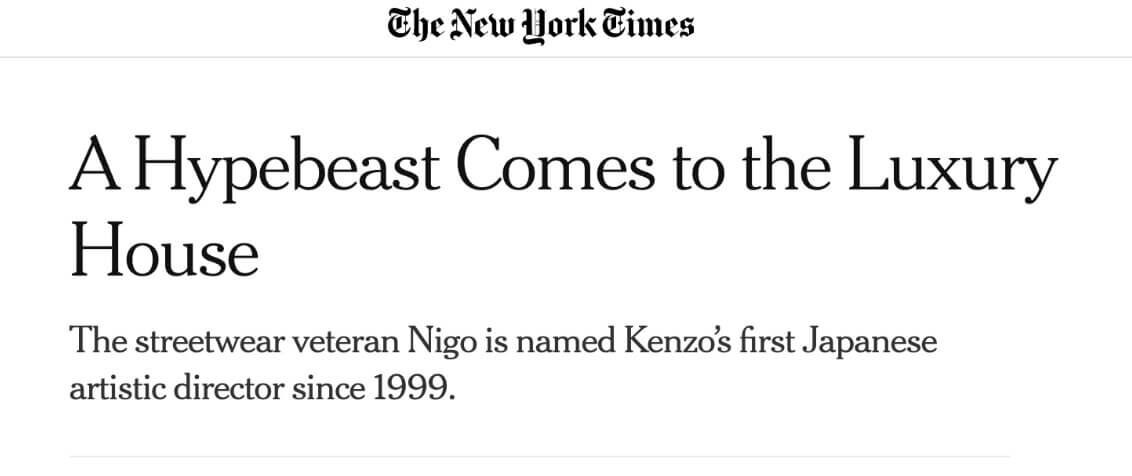Click the "Times" part of the masthead
1132x476 pixels.
click(x=647, y=25)
